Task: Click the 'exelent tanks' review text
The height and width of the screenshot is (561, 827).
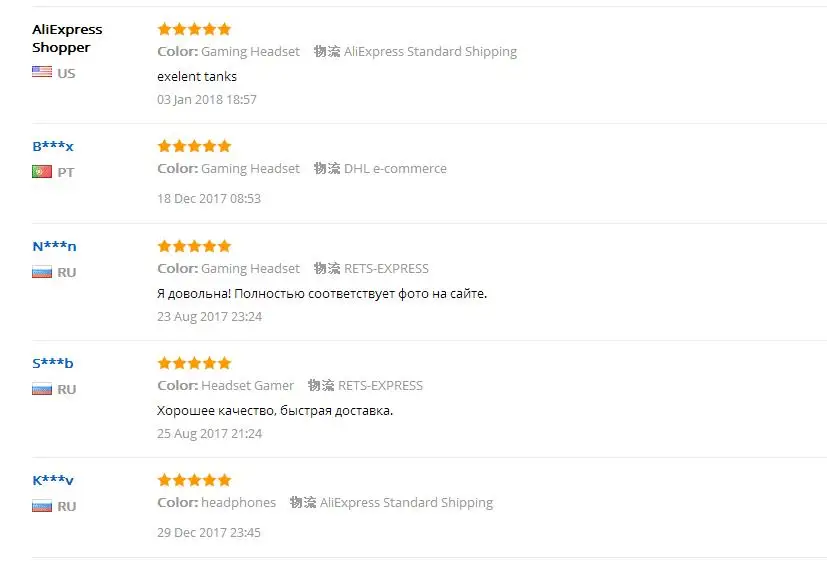Action: 197,76
